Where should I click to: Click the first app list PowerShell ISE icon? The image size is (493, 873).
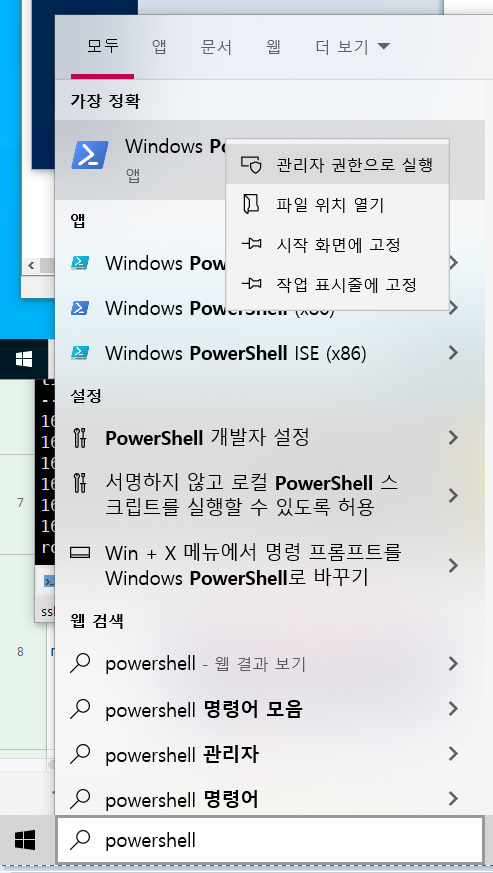(x=80, y=263)
